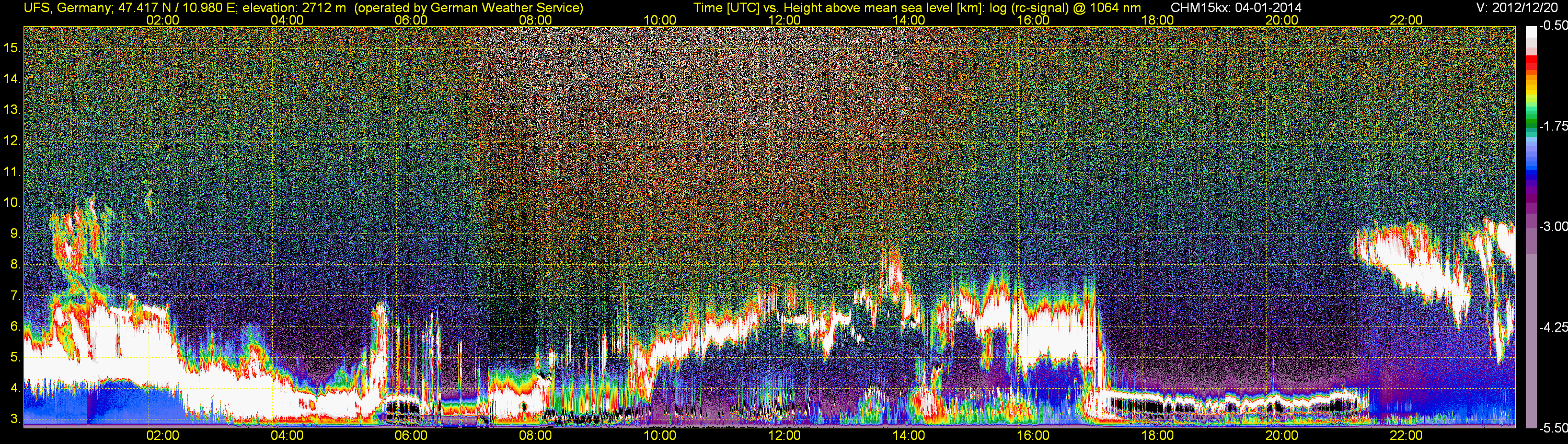
Task: Click the "-5.50" color scale value
Action: click(1553, 428)
